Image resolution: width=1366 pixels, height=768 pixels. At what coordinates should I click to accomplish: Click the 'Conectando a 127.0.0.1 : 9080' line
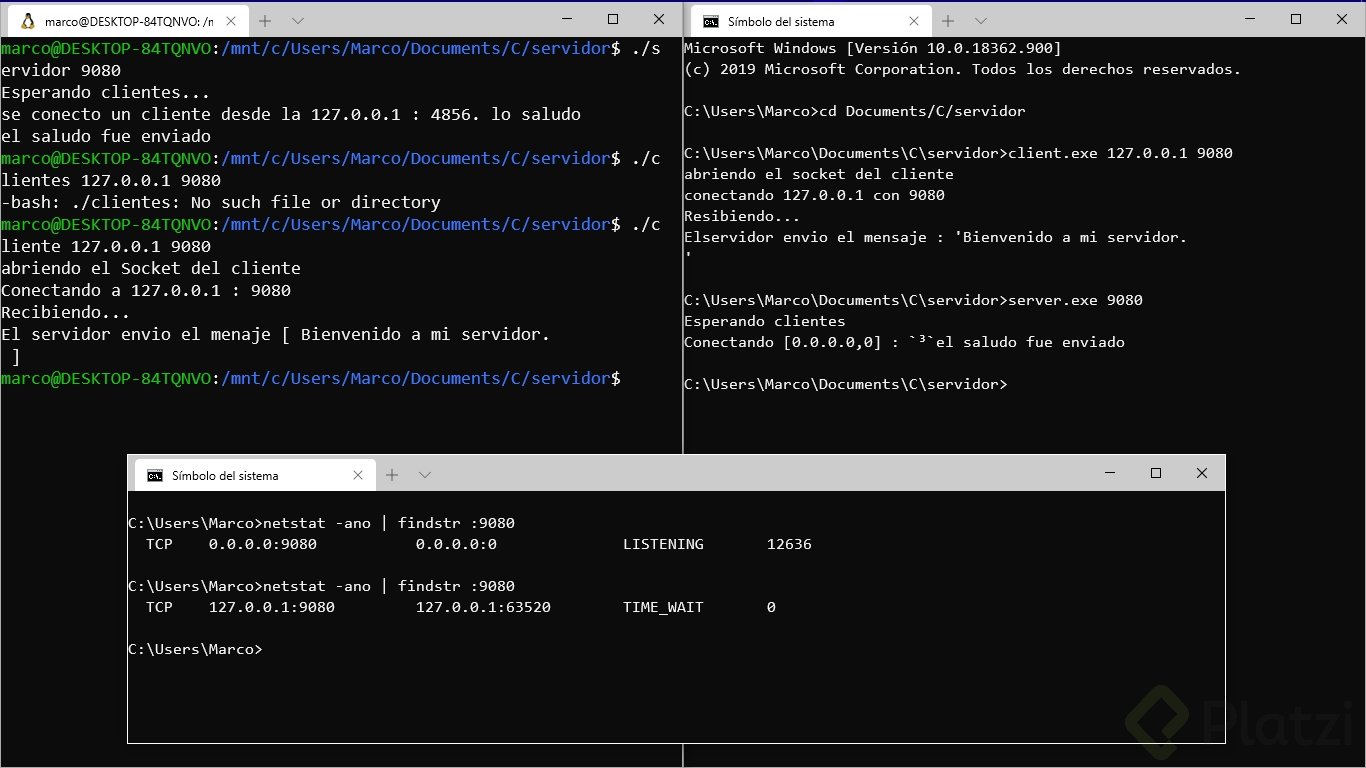tap(146, 290)
